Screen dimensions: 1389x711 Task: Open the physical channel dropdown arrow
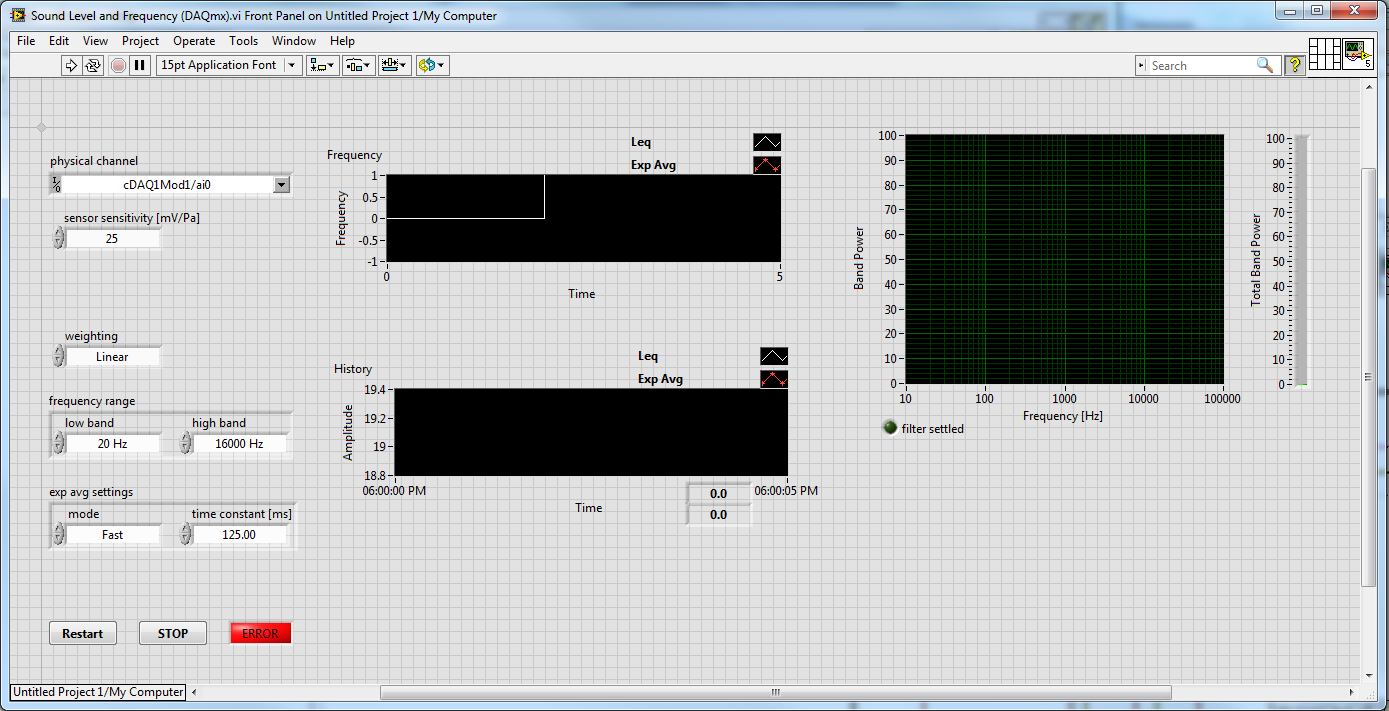click(282, 184)
